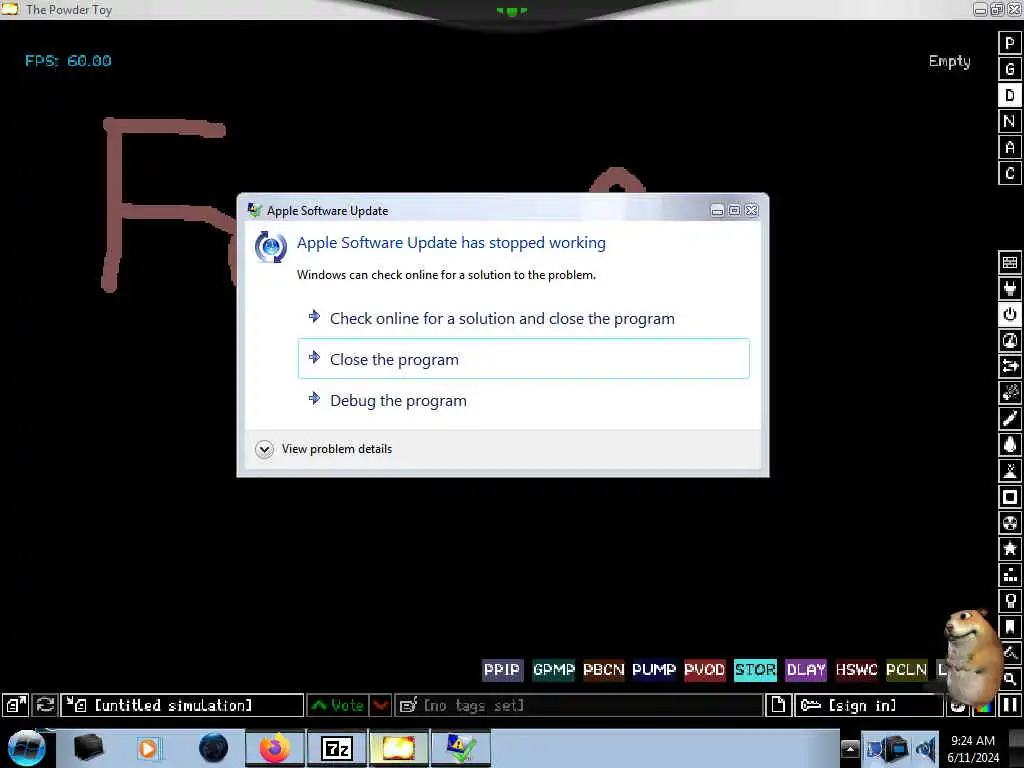Image resolution: width=1024 pixels, height=768 pixels.
Task: Open the Powered Materials category icon
Action: coord(1010,315)
